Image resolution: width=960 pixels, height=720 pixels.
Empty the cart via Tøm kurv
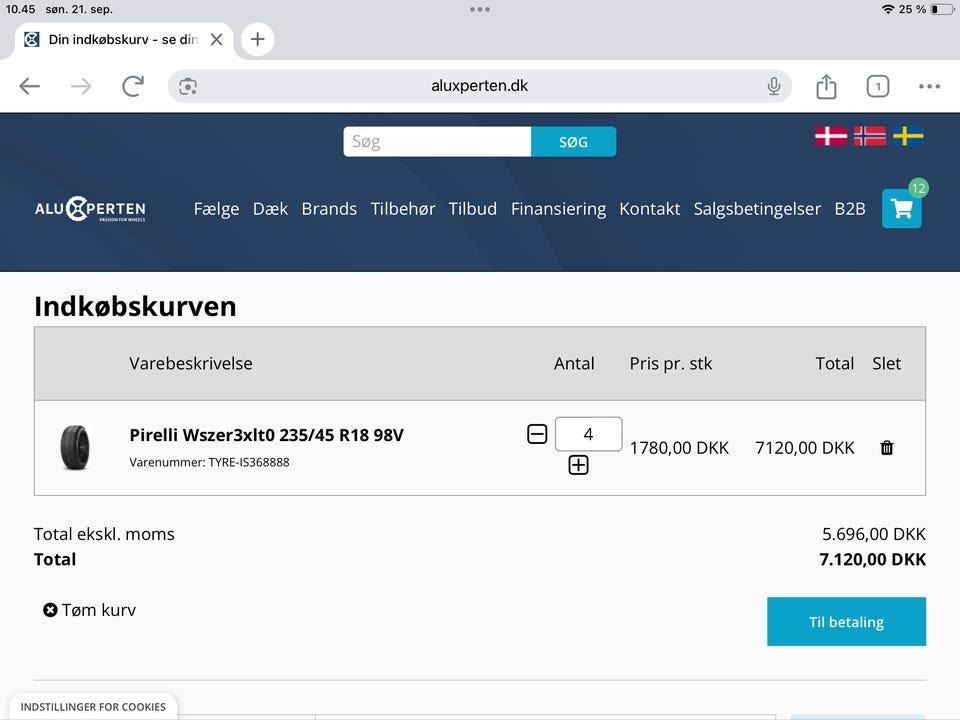click(89, 610)
